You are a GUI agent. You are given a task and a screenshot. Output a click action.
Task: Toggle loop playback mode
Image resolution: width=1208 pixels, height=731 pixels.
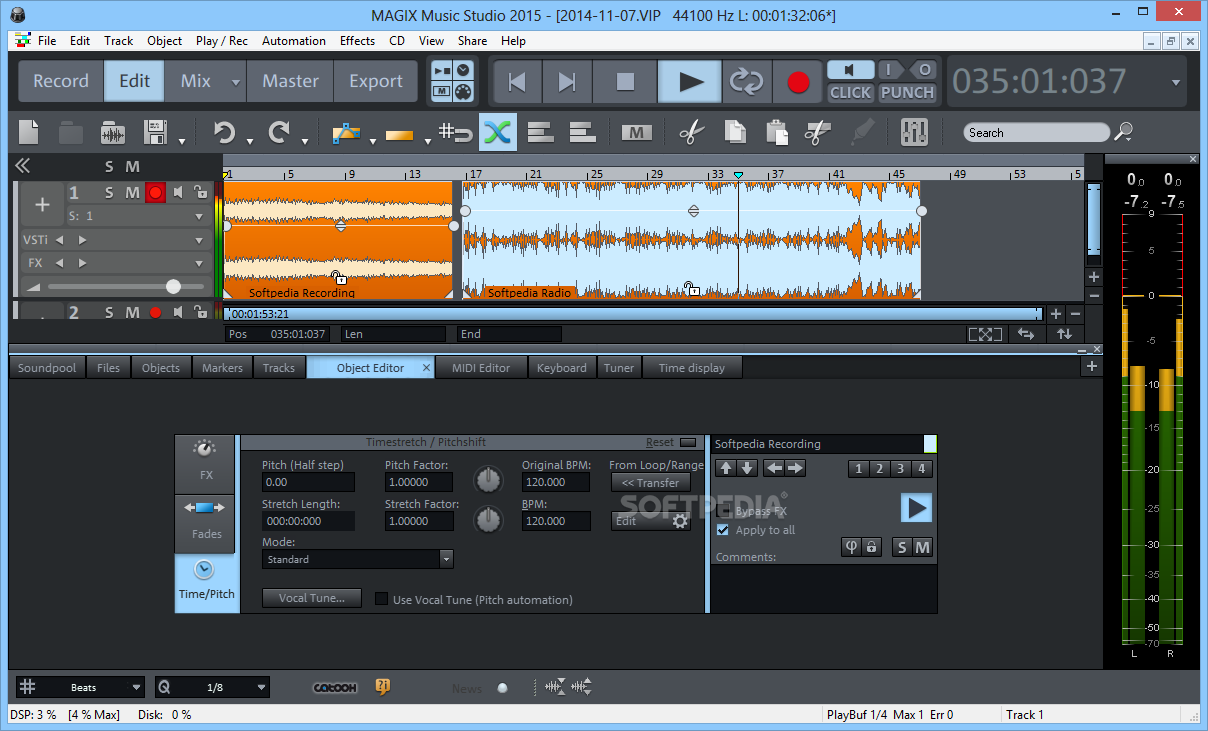pos(746,82)
